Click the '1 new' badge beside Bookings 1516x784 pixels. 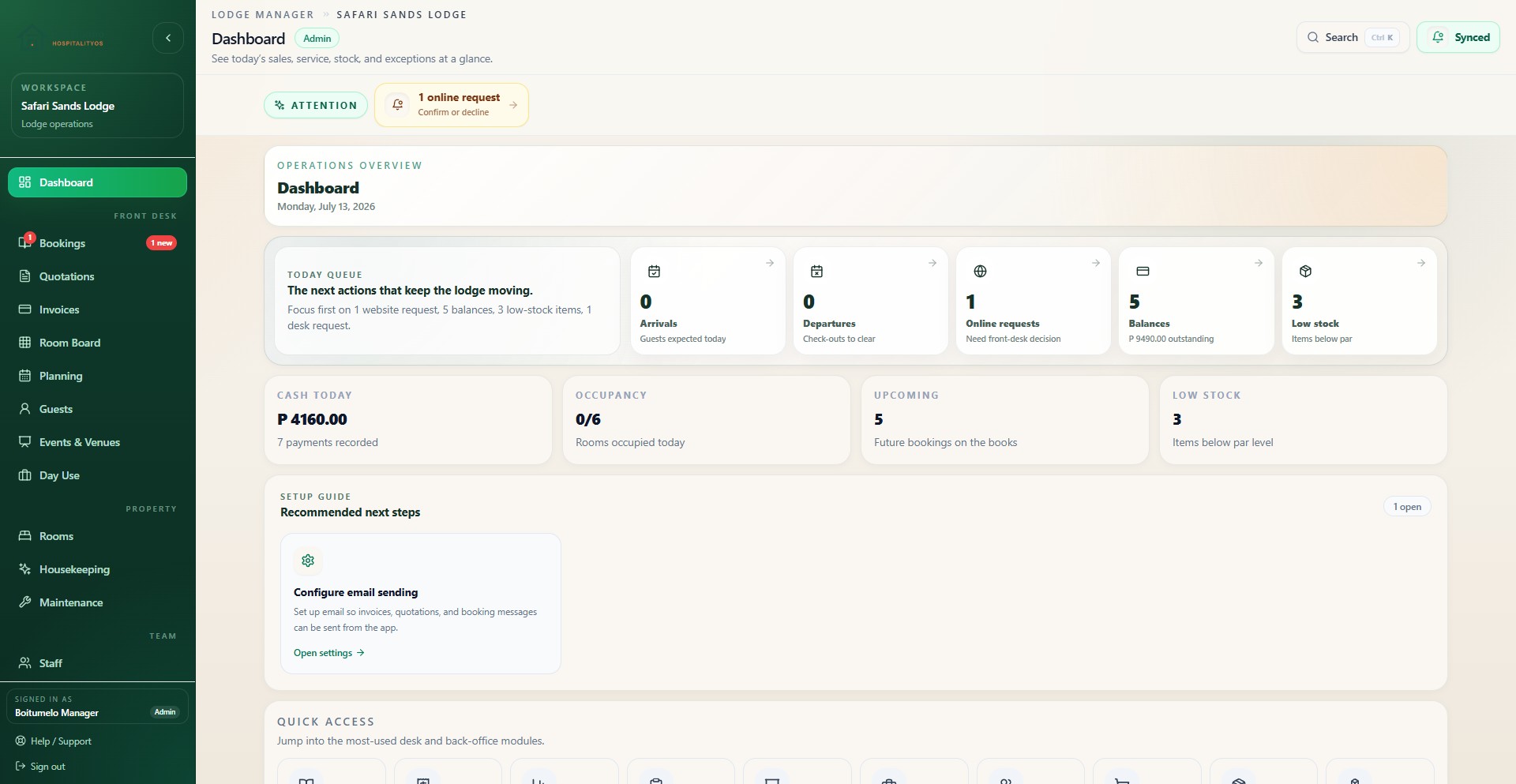pyautogui.click(x=161, y=243)
